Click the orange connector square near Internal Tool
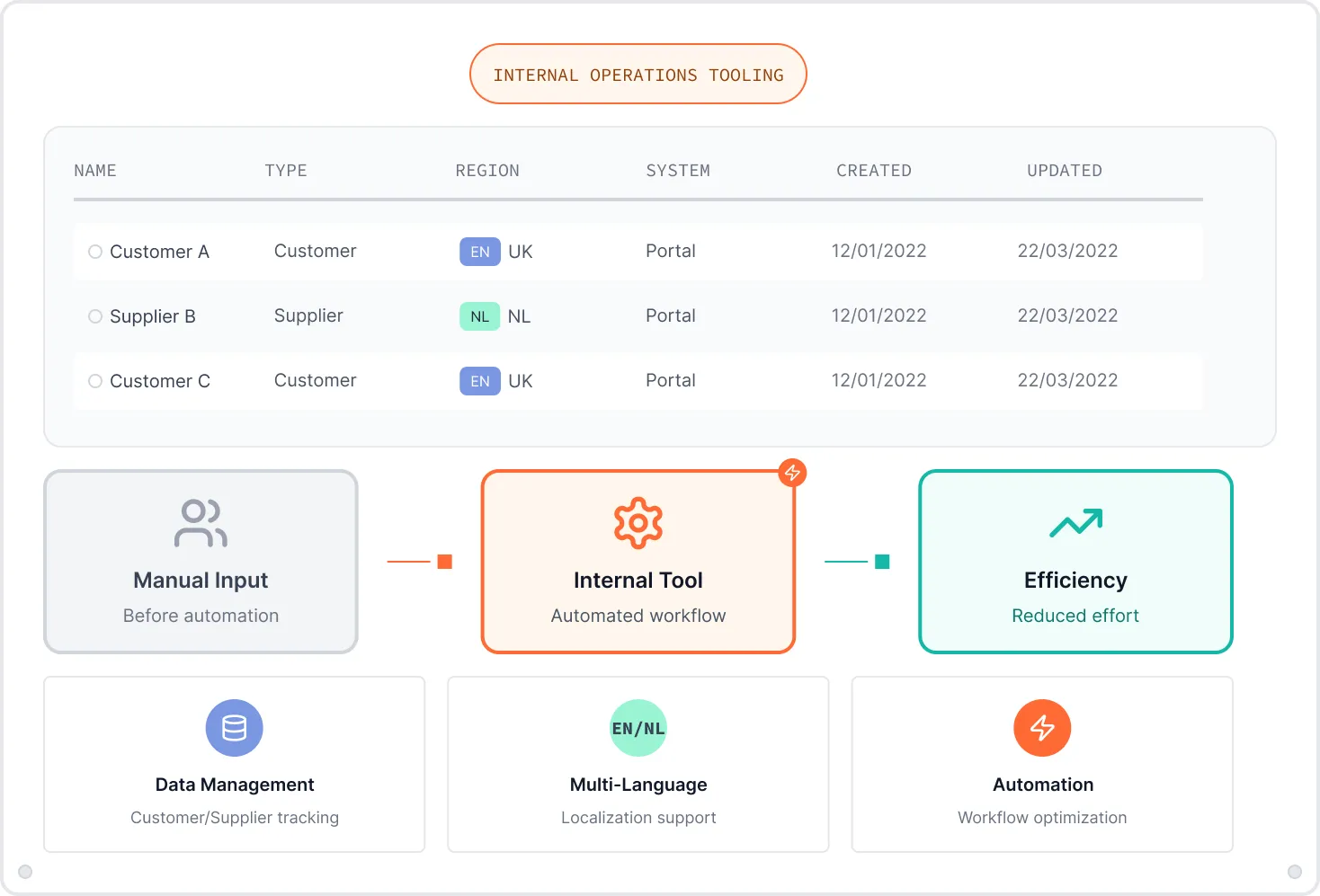This screenshot has width=1320, height=896. pyautogui.click(x=446, y=562)
